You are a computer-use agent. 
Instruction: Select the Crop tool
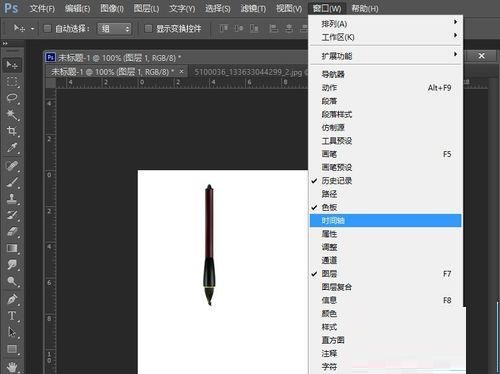pyautogui.click(x=12, y=131)
